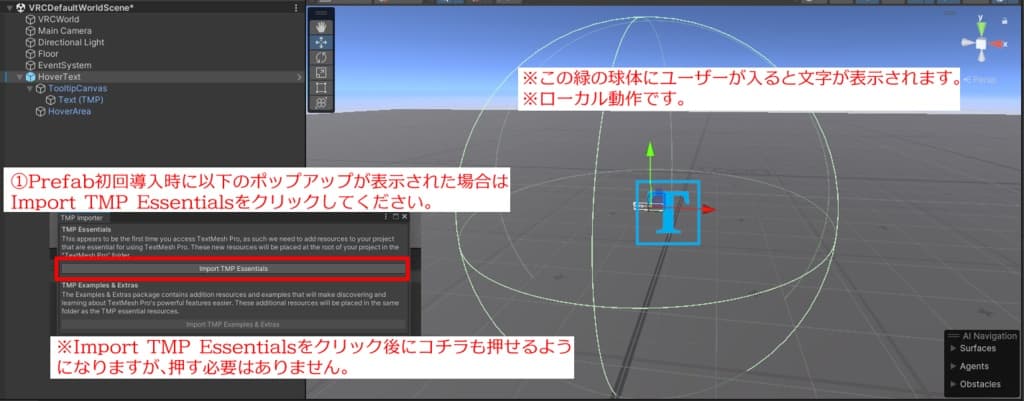Select the Scale tool
The image size is (1024, 401).
click(321, 72)
